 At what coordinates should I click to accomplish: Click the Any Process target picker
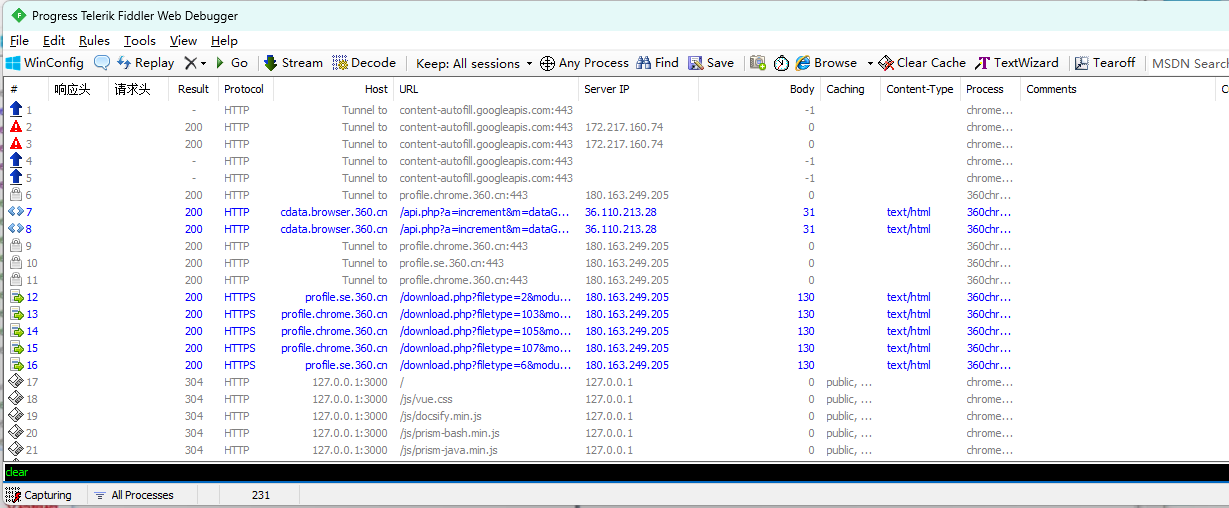tap(584, 62)
